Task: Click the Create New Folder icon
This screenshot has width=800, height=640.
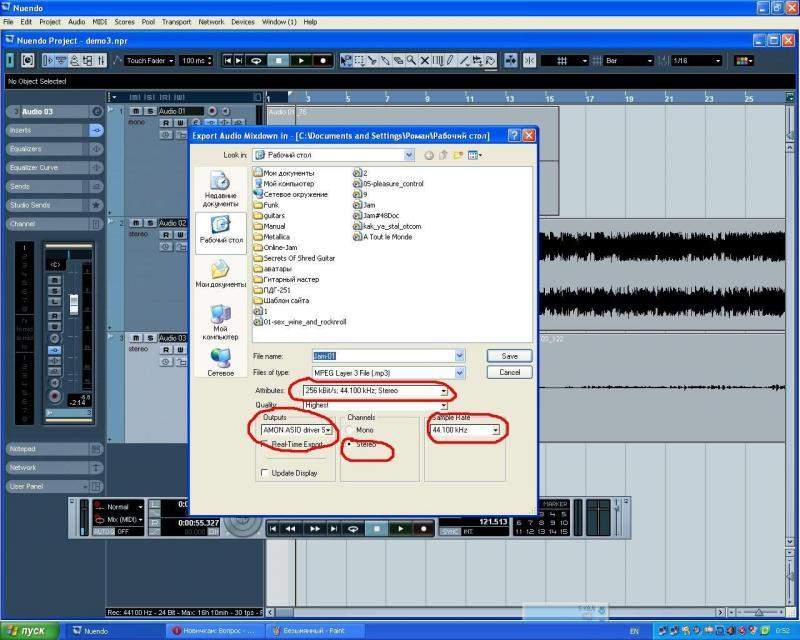Action: pos(458,155)
